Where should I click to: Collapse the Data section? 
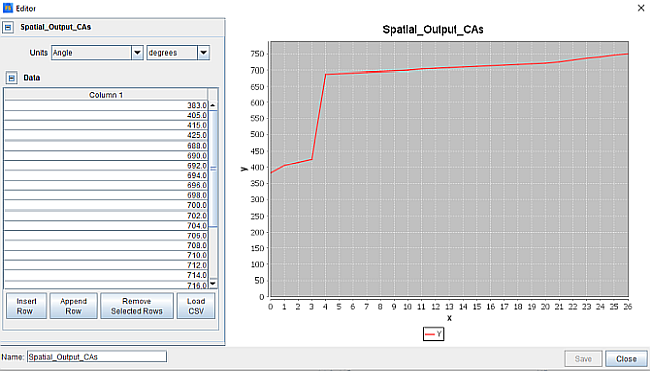pos(12,78)
